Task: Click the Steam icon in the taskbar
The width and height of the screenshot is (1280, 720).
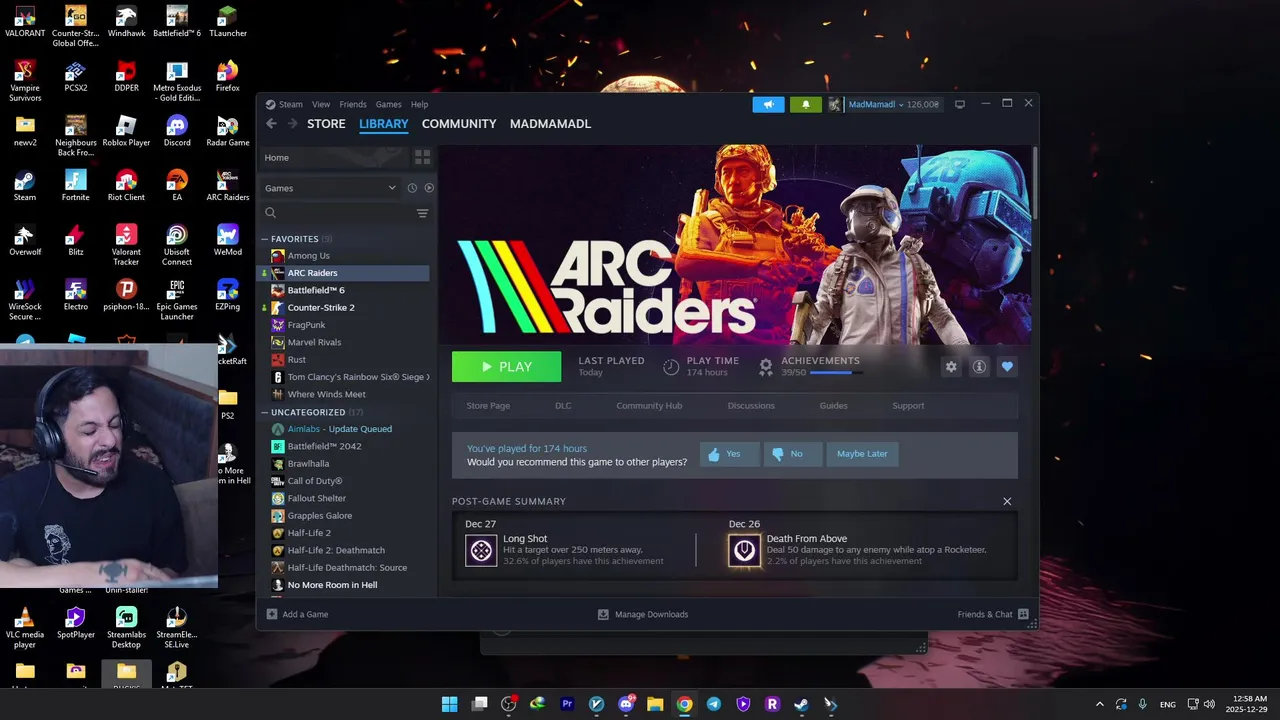Action: [x=801, y=704]
